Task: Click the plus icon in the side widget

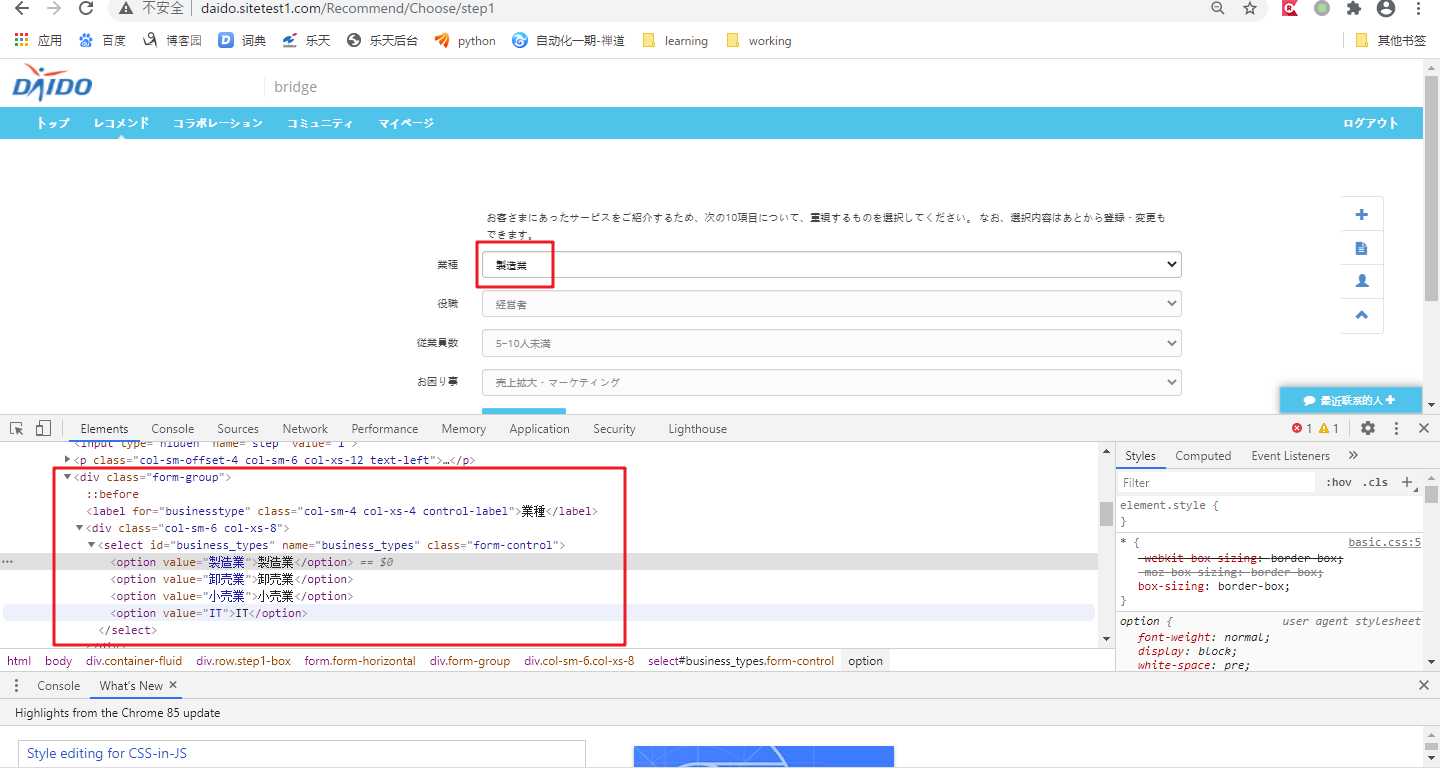Action: tap(1361, 215)
